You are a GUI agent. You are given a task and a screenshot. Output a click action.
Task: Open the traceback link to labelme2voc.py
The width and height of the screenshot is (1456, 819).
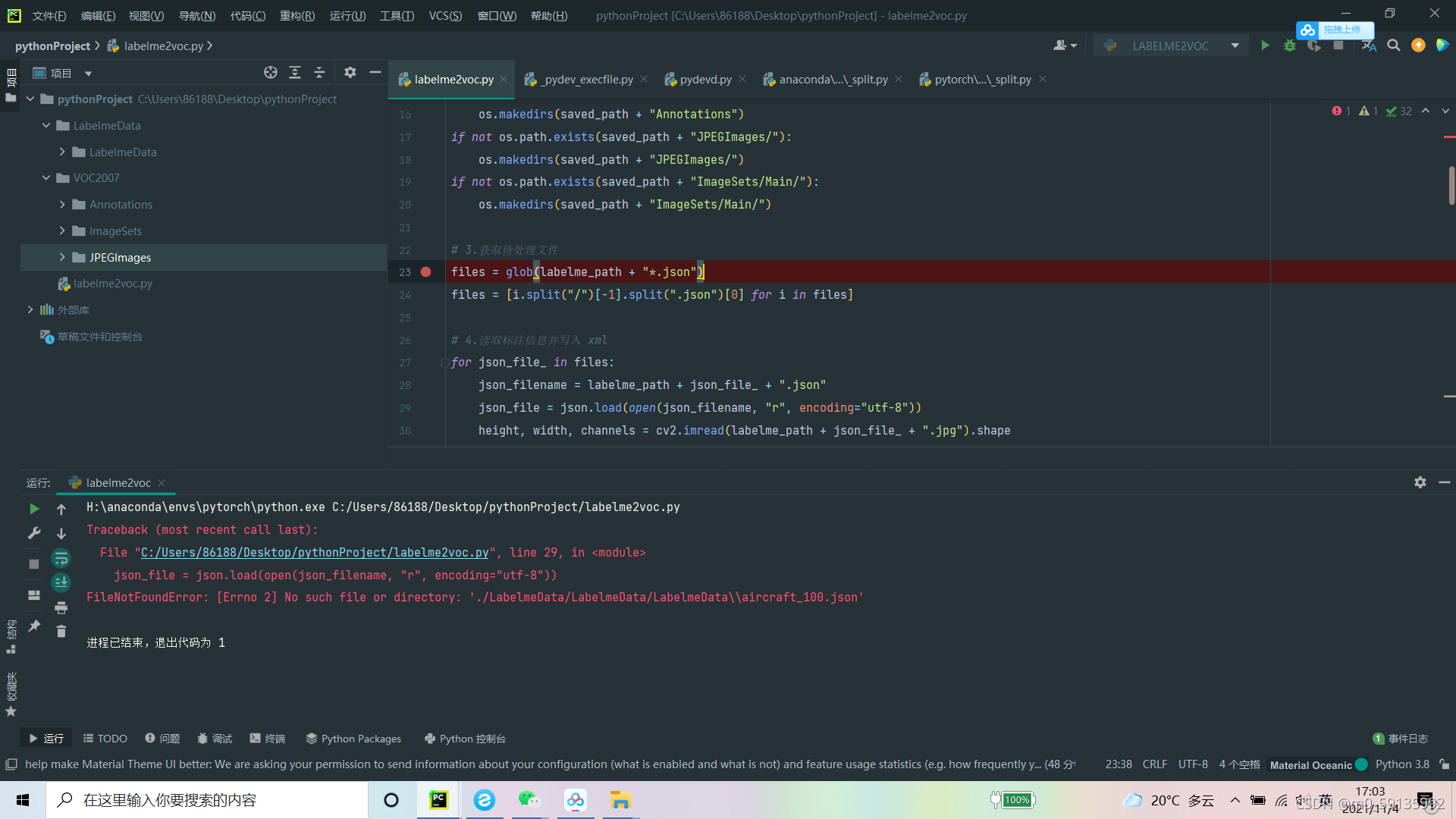tap(314, 552)
